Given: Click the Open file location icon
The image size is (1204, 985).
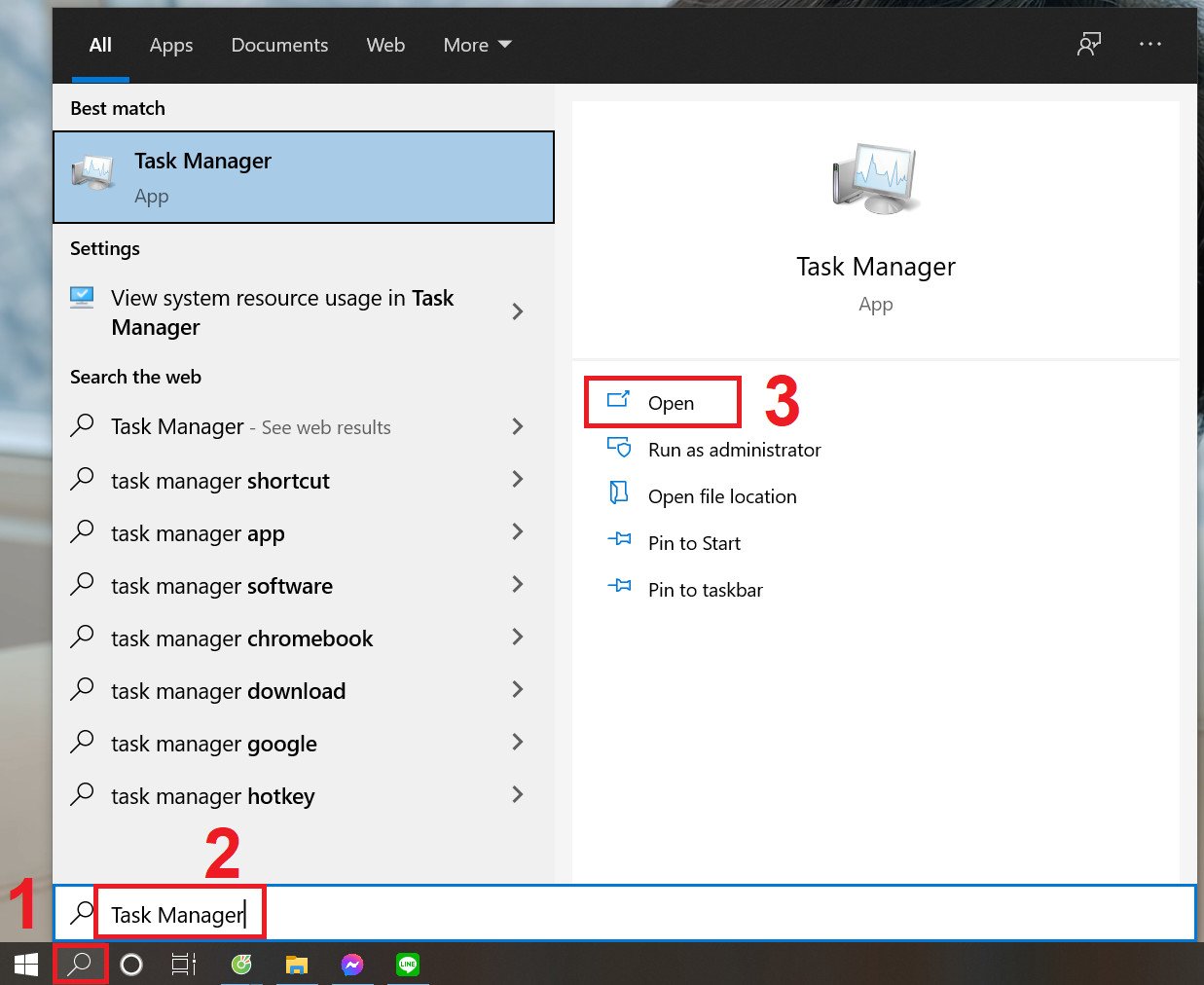Looking at the screenshot, I should pyautogui.click(x=619, y=494).
